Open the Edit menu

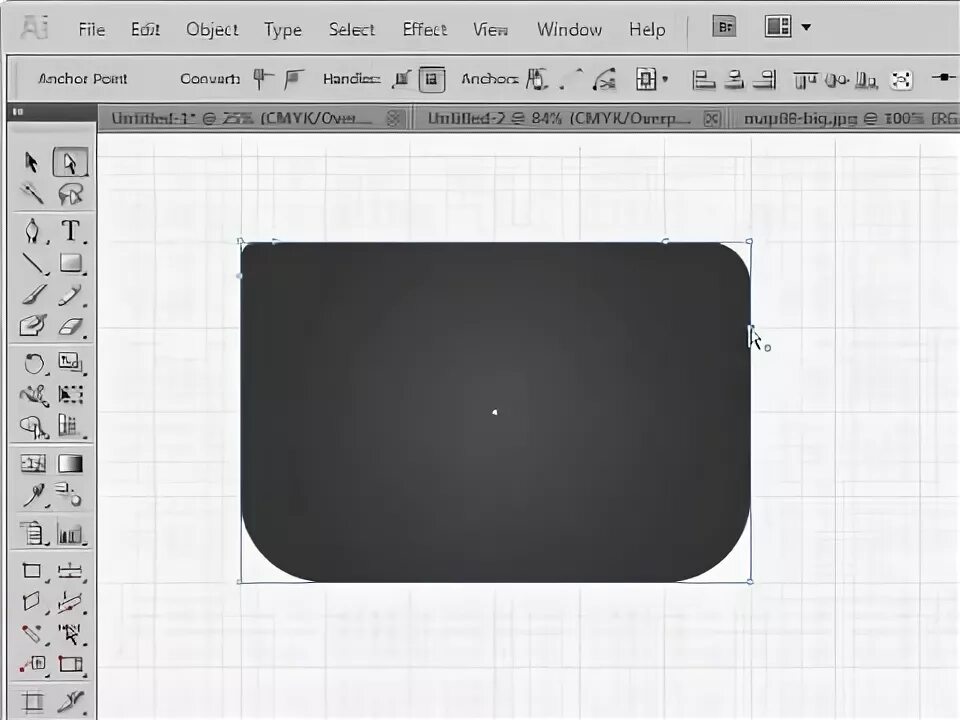[145, 29]
